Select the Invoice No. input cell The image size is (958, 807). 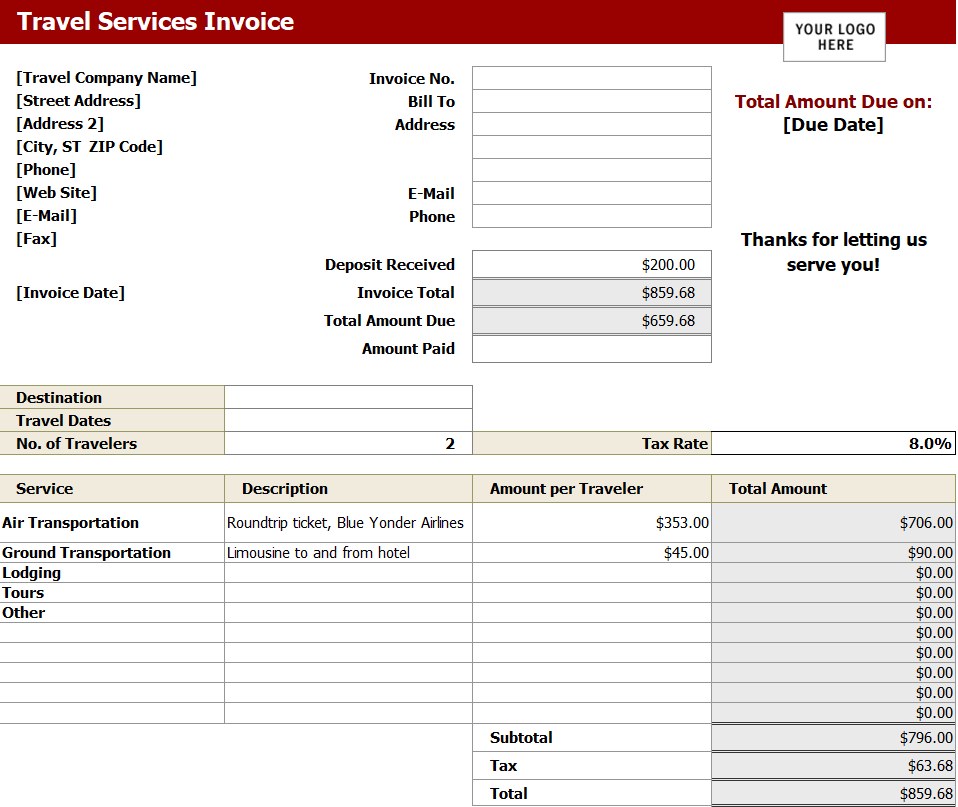click(591, 78)
